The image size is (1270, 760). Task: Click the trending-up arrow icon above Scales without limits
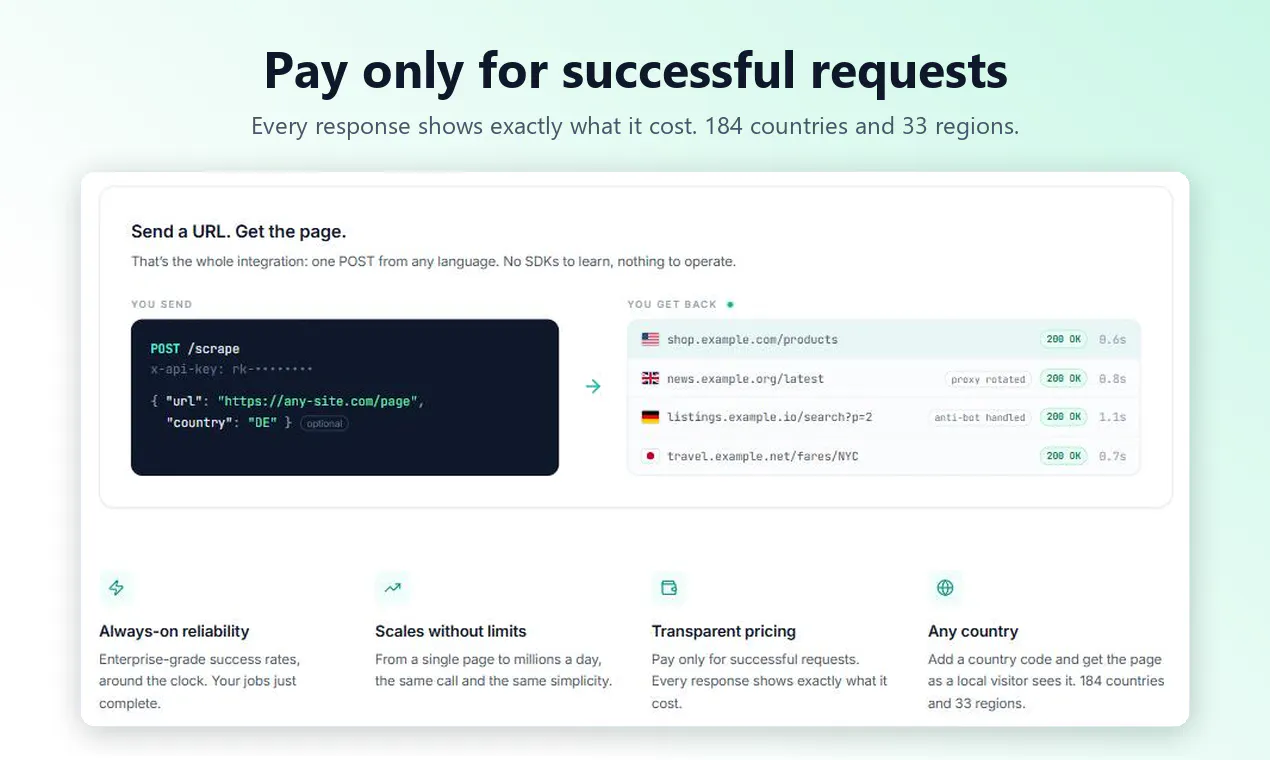coord(392,588)
